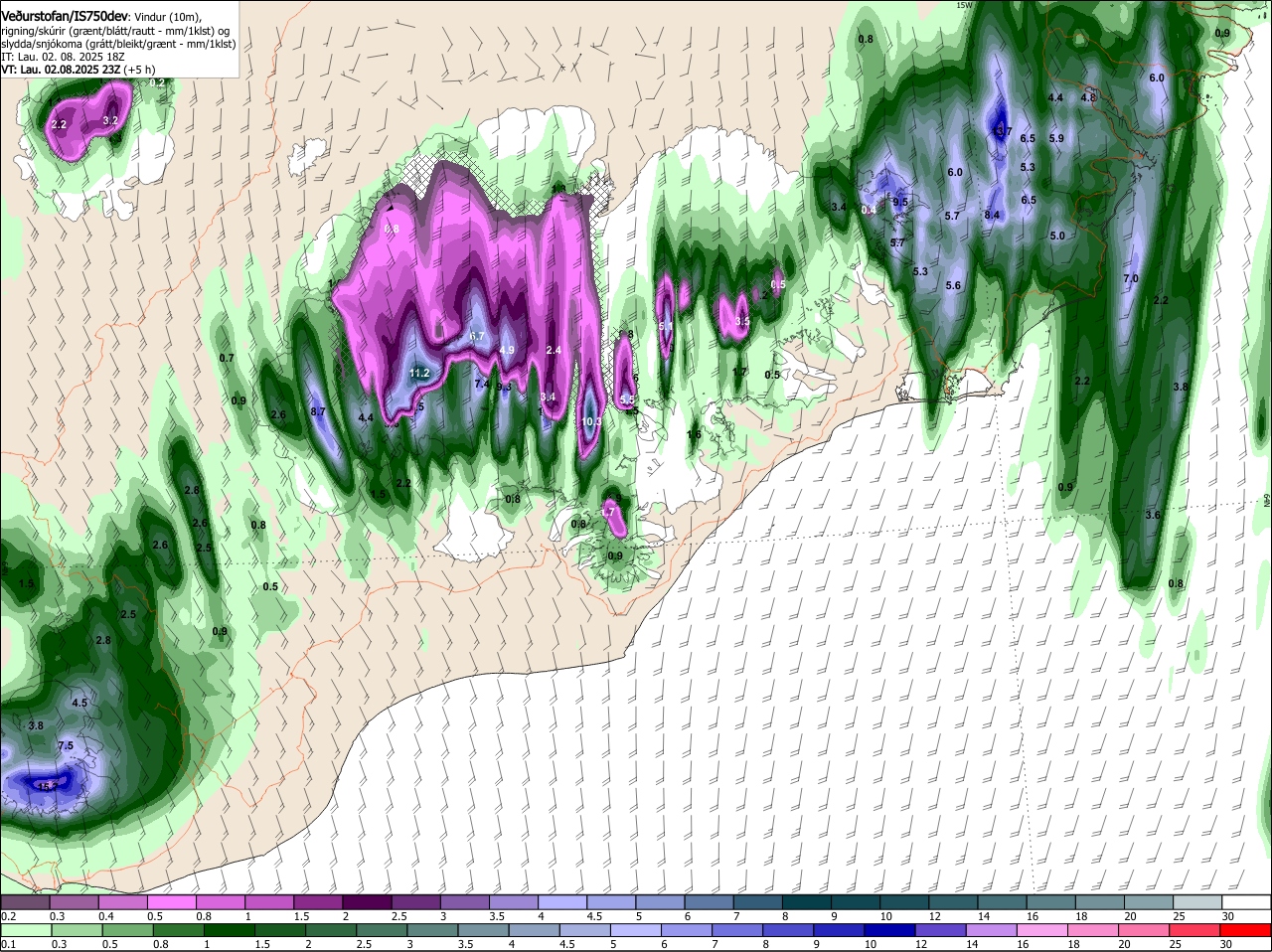
Task: Click the 2.4 precipitation value on the map
Action: click(x=554, y=350)
